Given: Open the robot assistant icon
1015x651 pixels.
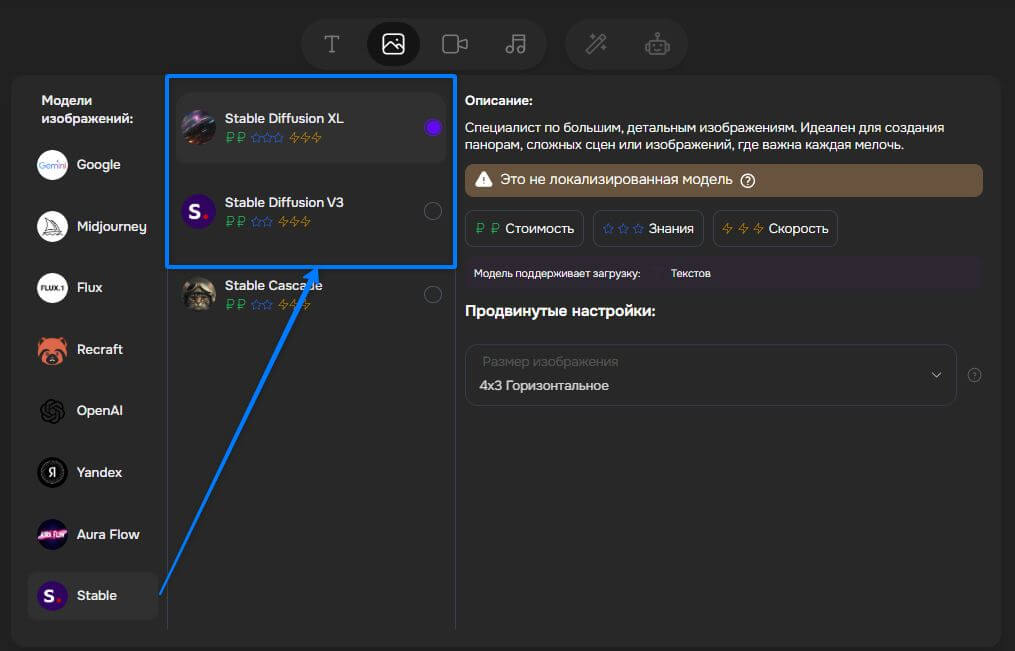Looking at the screenshot, I should tap(657, 44).
